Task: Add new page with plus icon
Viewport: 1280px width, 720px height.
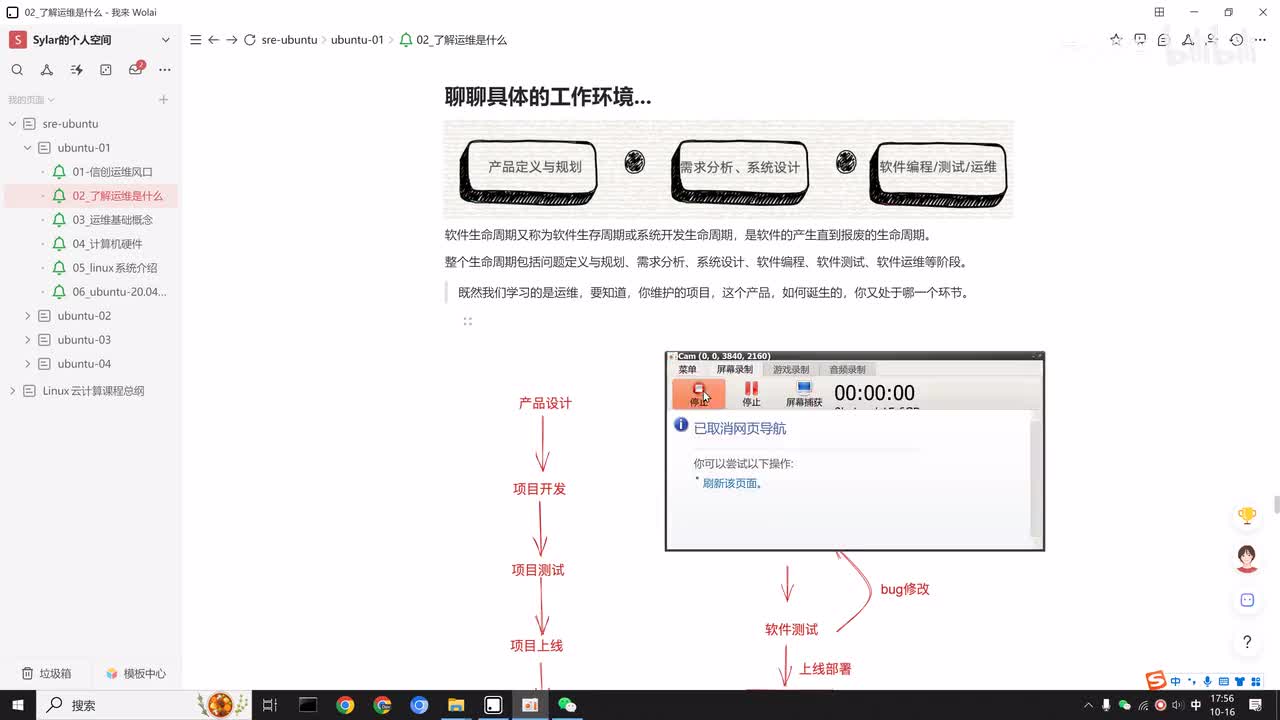Action: coord(163,100)
